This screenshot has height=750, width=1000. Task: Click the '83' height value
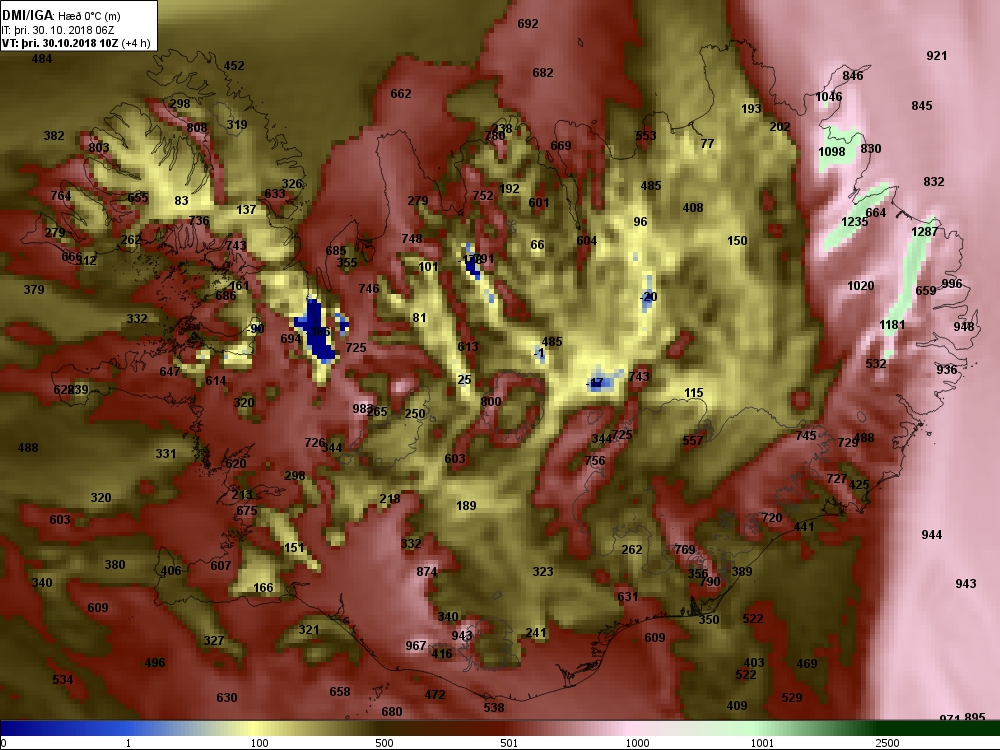(x=181, y=201)
